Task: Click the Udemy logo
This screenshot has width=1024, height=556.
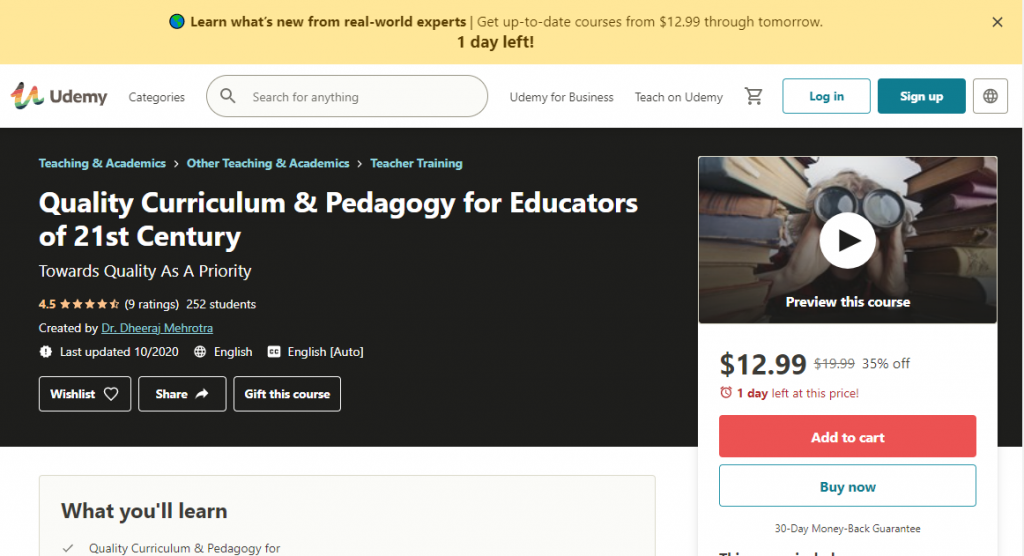Action: click(x=59, y=96)
